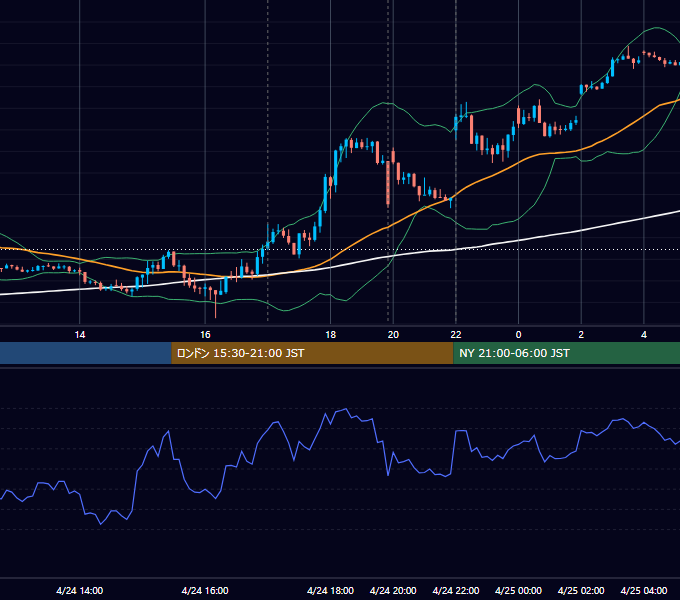Click the 4 hour label on price chart axis
Viewport: 680px width, 600px height.
point(644,335)
